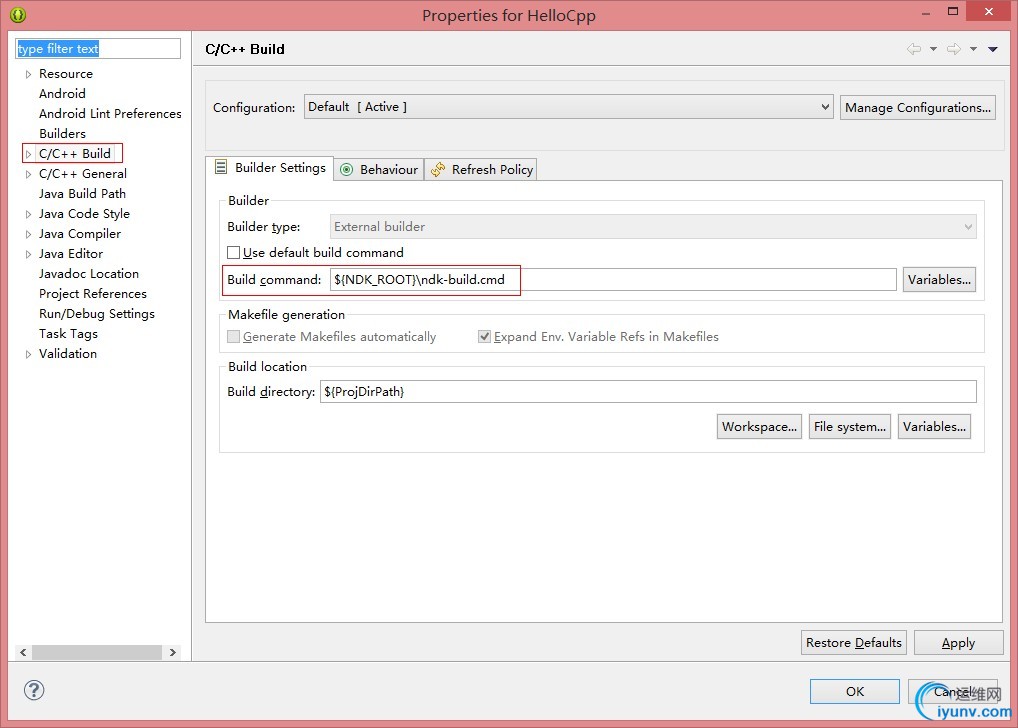Click the left panel horizontal scrollbar

pyautogui.click(x=96, y=652)
